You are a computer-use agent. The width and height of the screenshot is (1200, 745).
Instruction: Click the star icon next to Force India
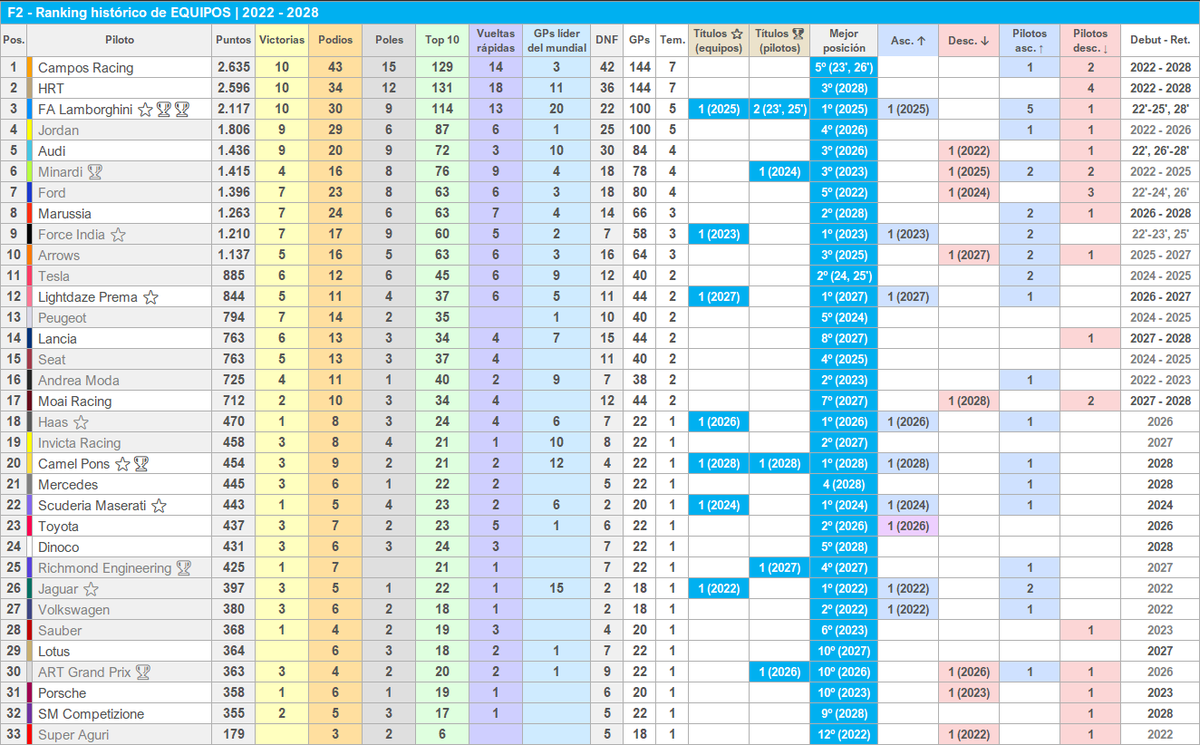pyautogui.click(x=118, y=235)
